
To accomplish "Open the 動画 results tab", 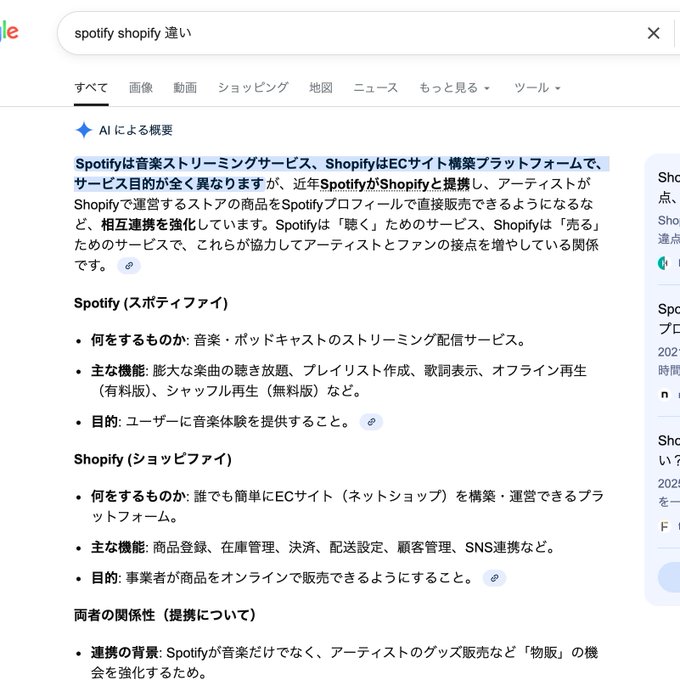I will click(x=185, y=88).
